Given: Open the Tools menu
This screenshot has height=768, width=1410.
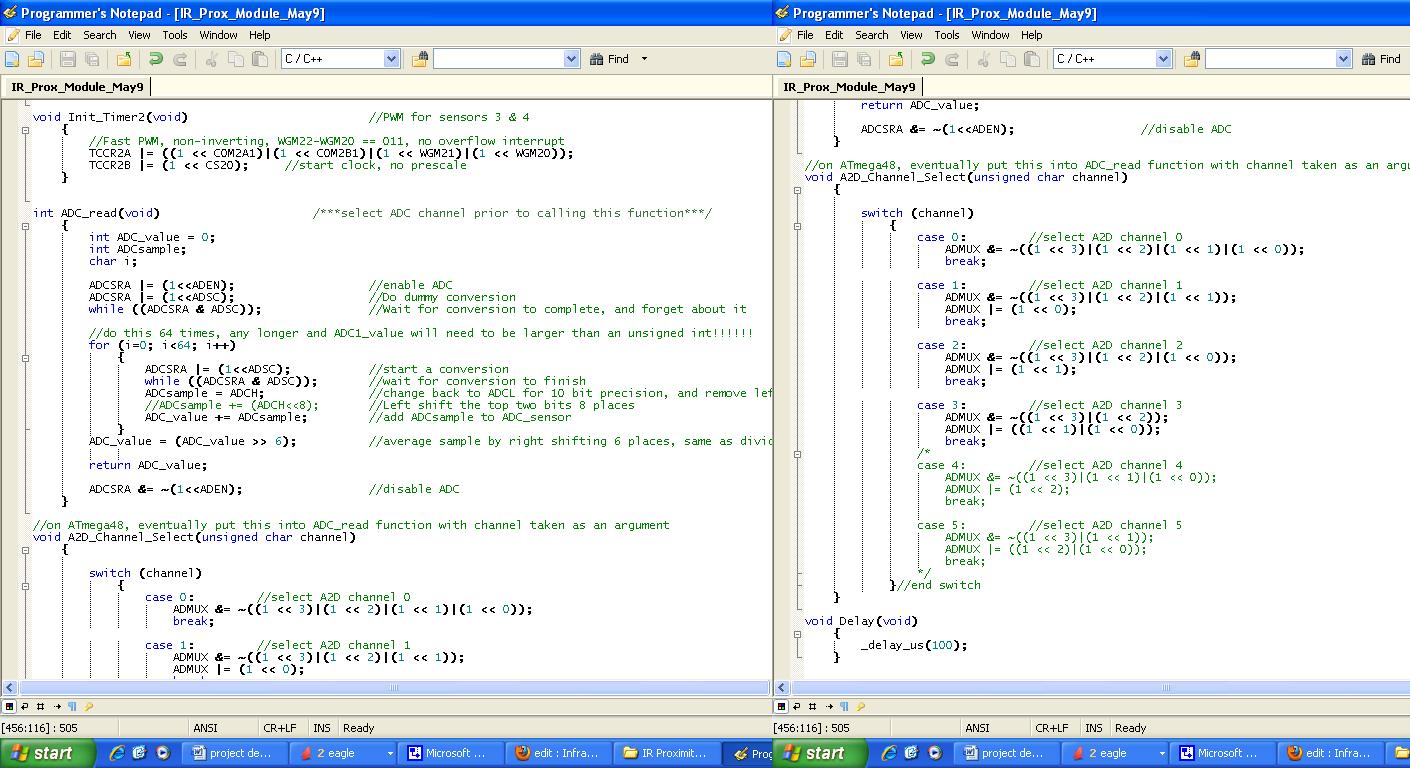Looking at the screenshot, I should tap(175, 35).
